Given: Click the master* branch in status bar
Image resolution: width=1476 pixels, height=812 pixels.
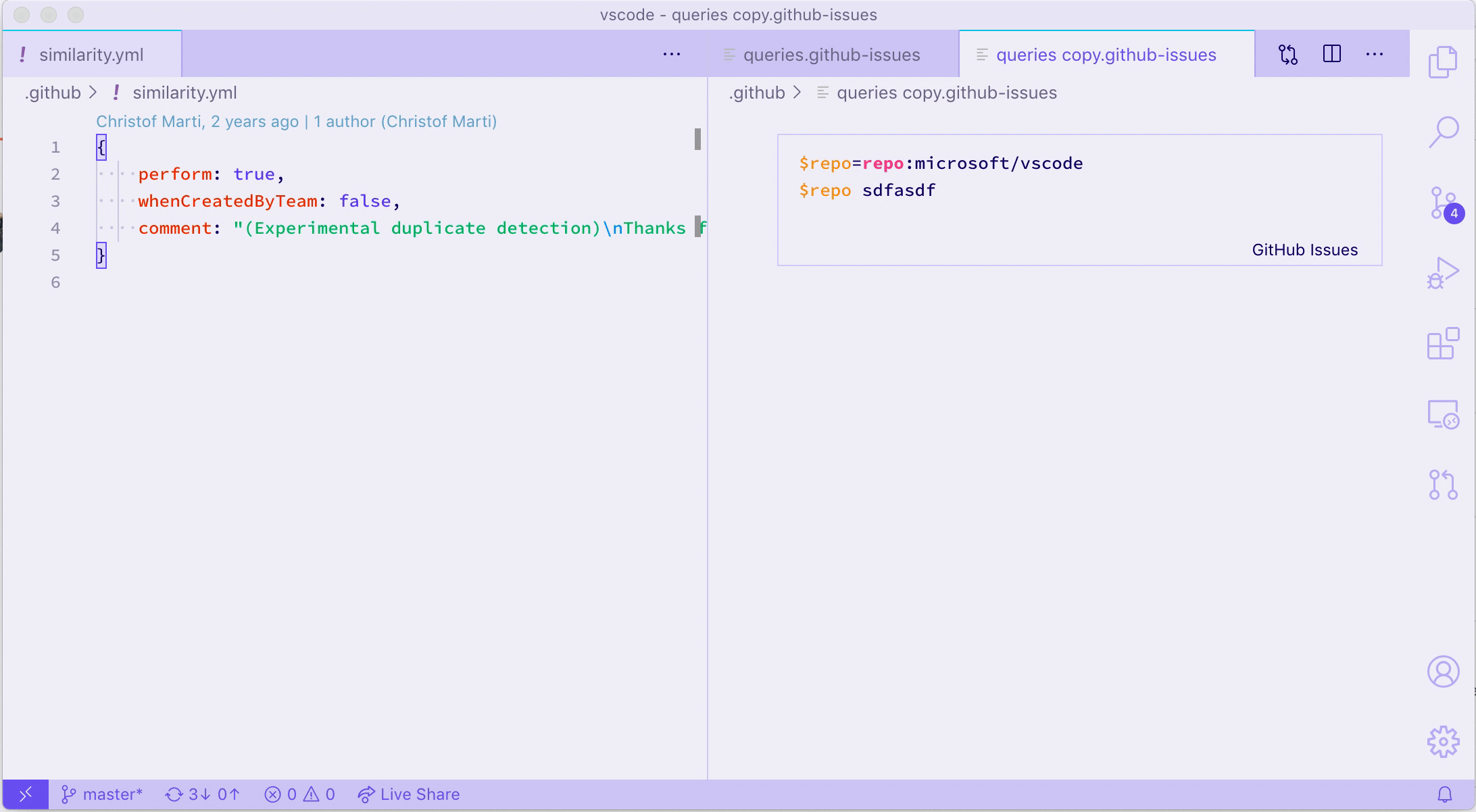Looking at the screenshot, I should coord(102,794).
